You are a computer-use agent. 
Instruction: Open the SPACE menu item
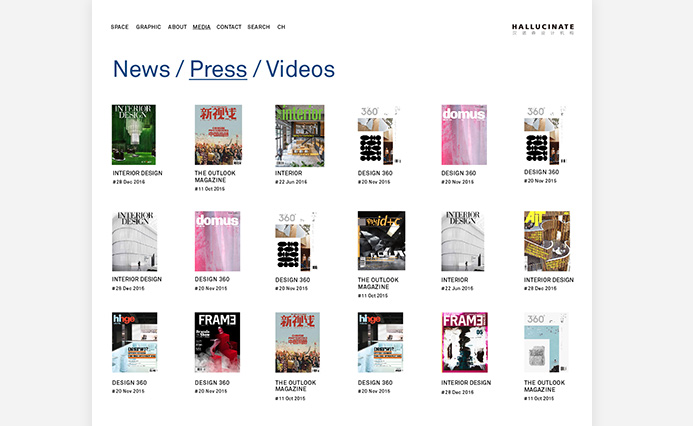tap(119, 27)
